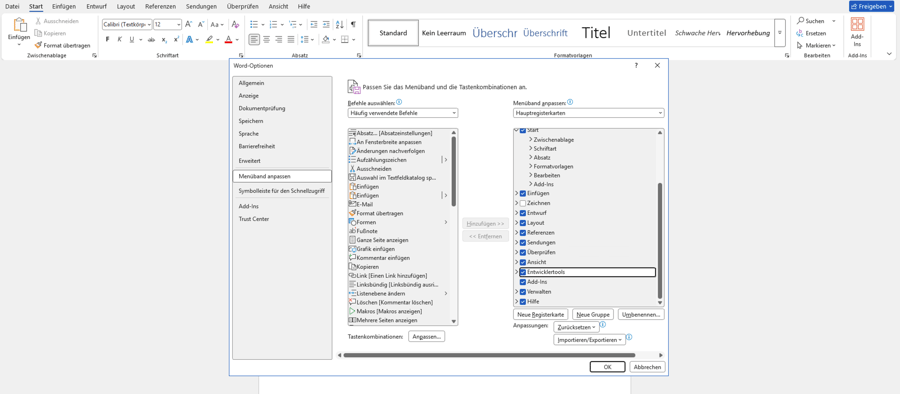Image resolution: width=900 pixels, height=394 pixels.
Task: Justify text icon in ribbon
Action: (x=291, y=40)
